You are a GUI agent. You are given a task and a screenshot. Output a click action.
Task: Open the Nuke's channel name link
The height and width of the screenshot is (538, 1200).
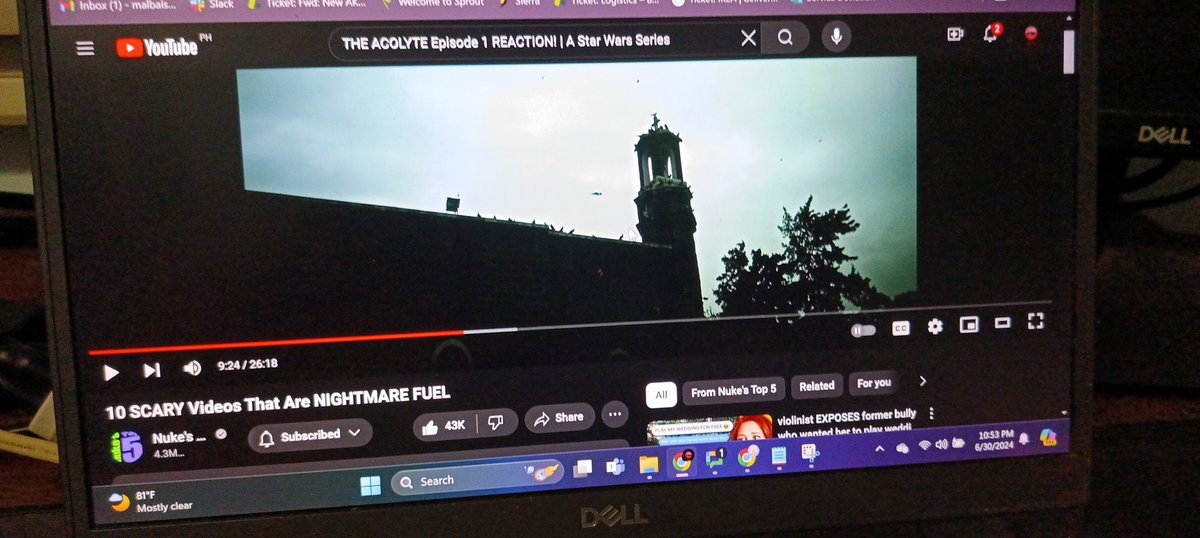[x=180, y=437]
